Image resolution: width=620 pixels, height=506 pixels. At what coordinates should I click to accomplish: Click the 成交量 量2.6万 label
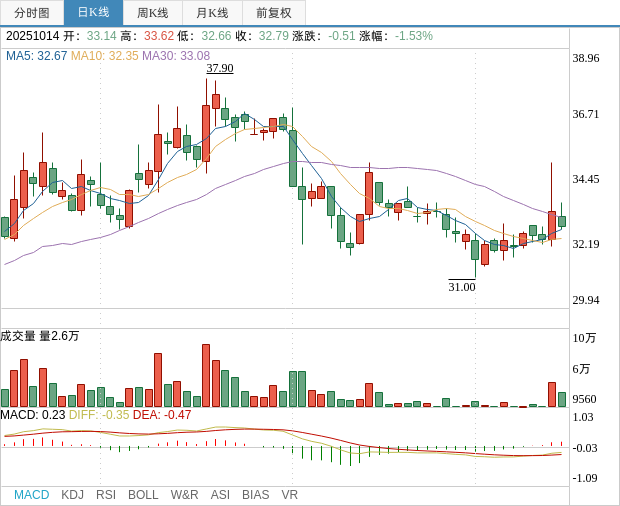[40, 336]
